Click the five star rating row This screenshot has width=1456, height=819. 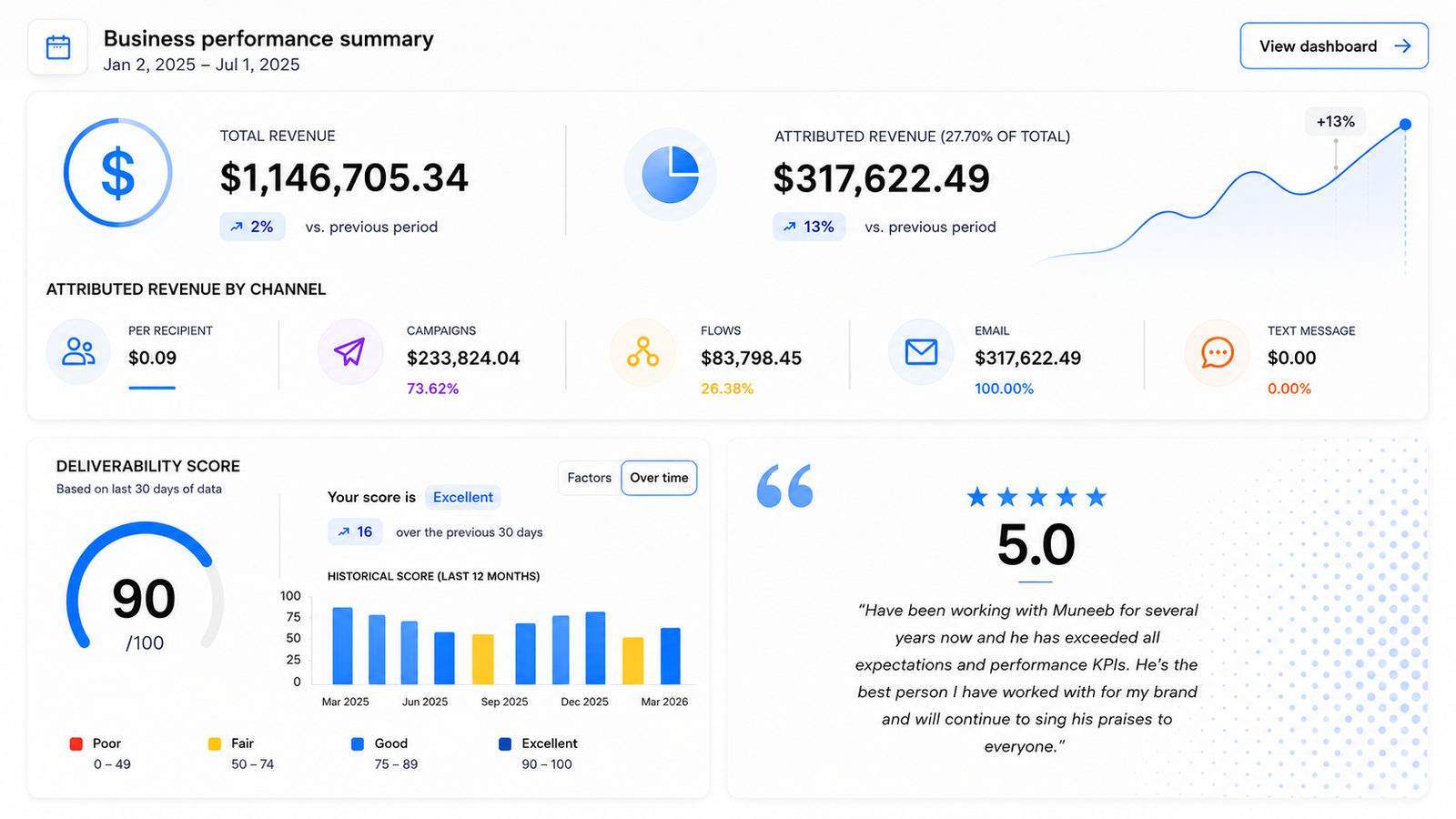(1036, 497)
